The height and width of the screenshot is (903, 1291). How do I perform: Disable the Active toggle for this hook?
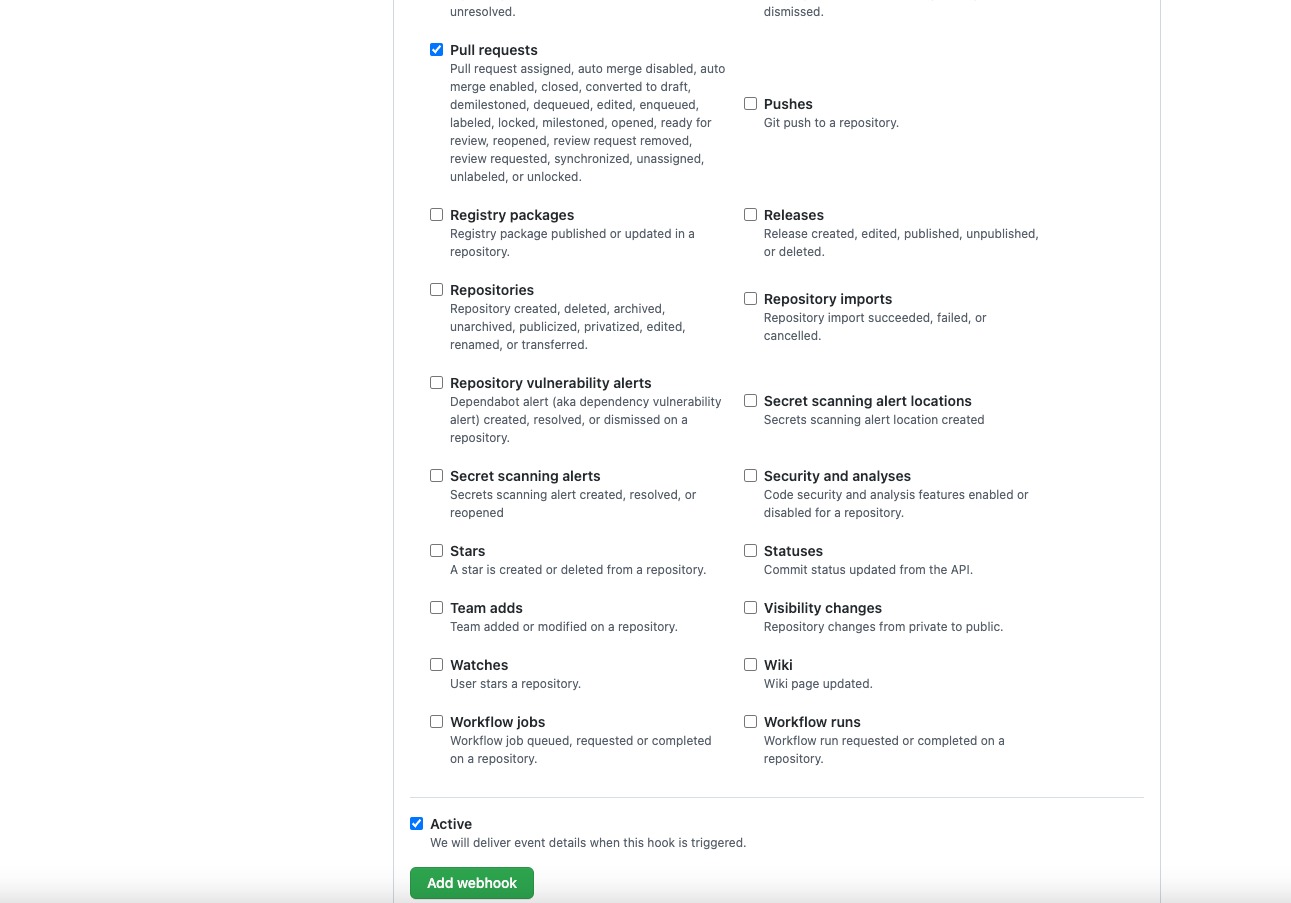click(416, 823)
